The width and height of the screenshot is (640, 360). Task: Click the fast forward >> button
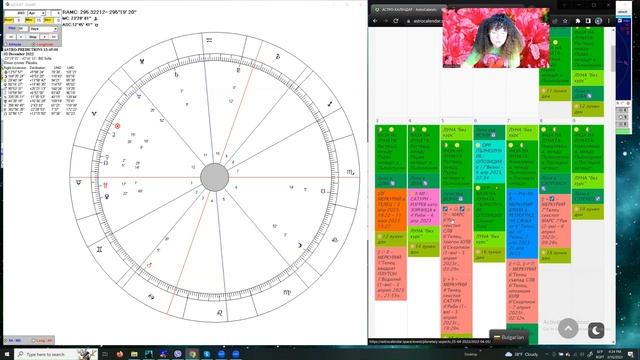pyautogui.click(x=53, y=37)
